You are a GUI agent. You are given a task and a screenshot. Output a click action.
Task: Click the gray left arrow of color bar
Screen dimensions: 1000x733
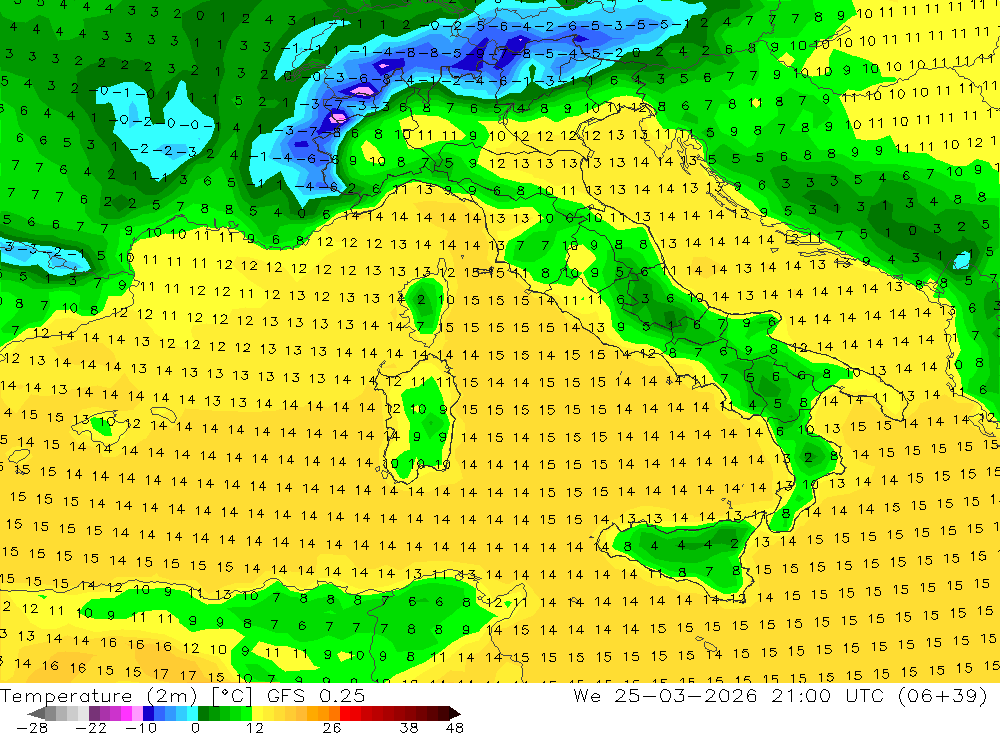coord(36,713)
